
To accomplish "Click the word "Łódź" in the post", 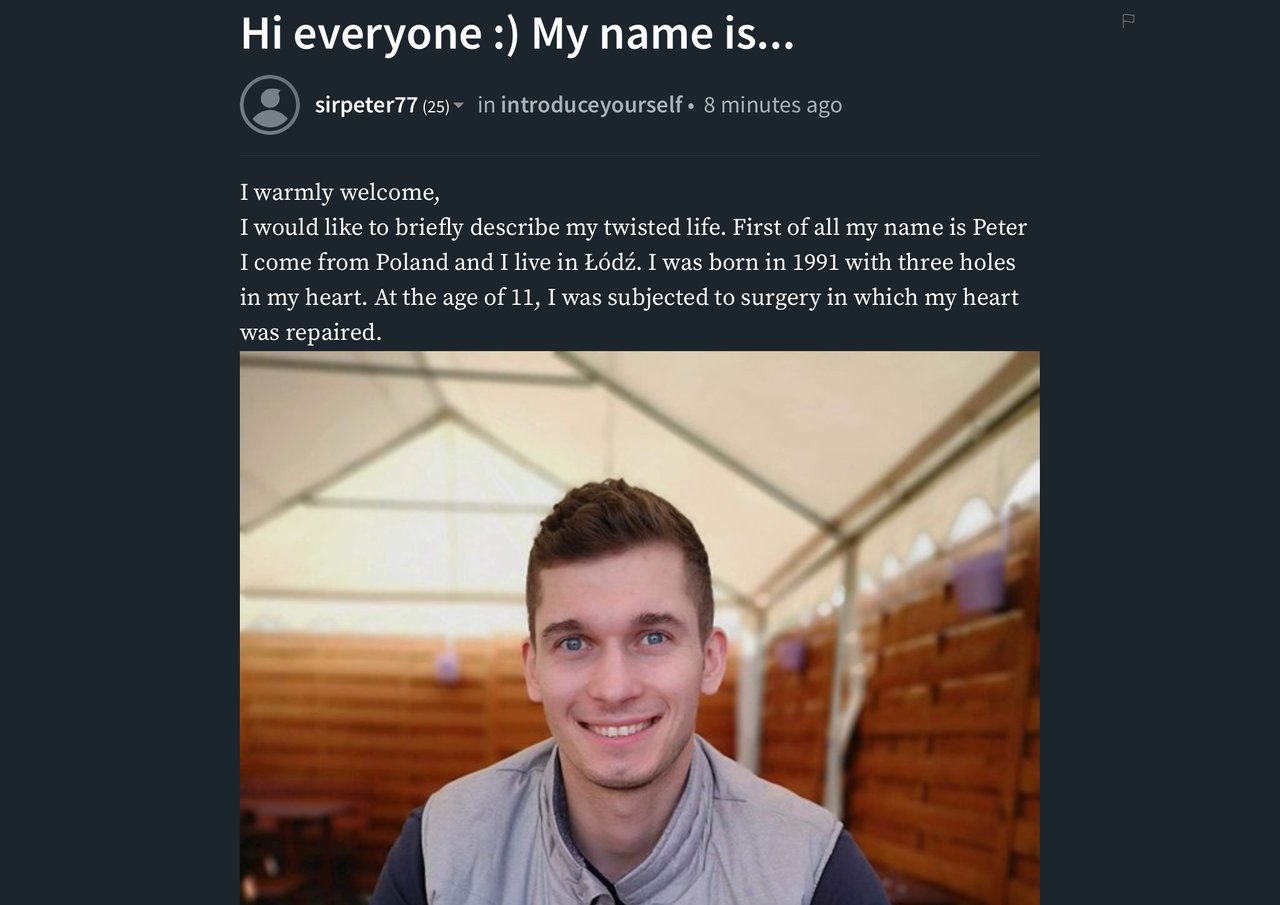I will click(612, 262).
